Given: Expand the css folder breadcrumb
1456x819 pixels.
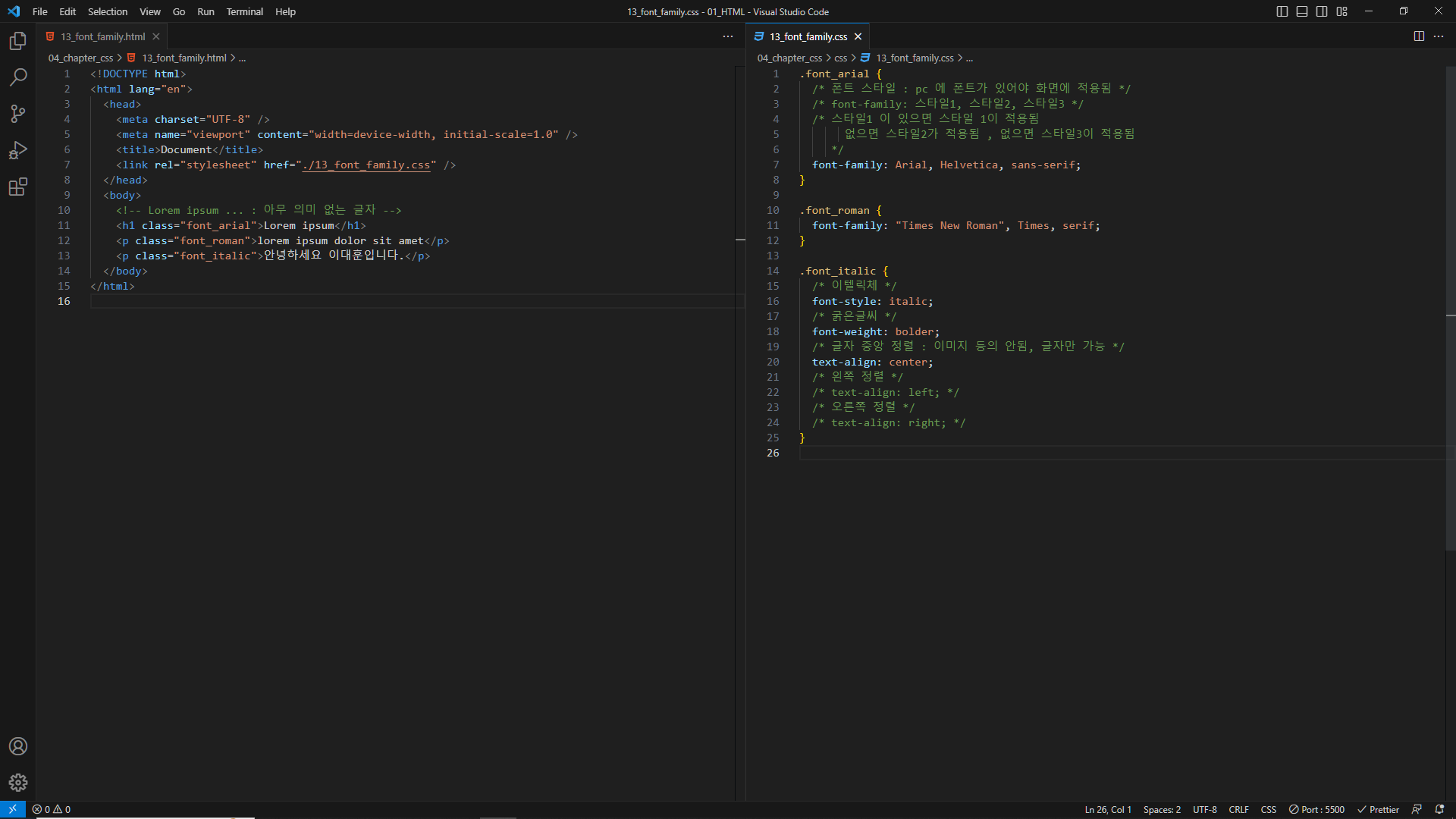Looking at the screenshot, I should 840,58.
